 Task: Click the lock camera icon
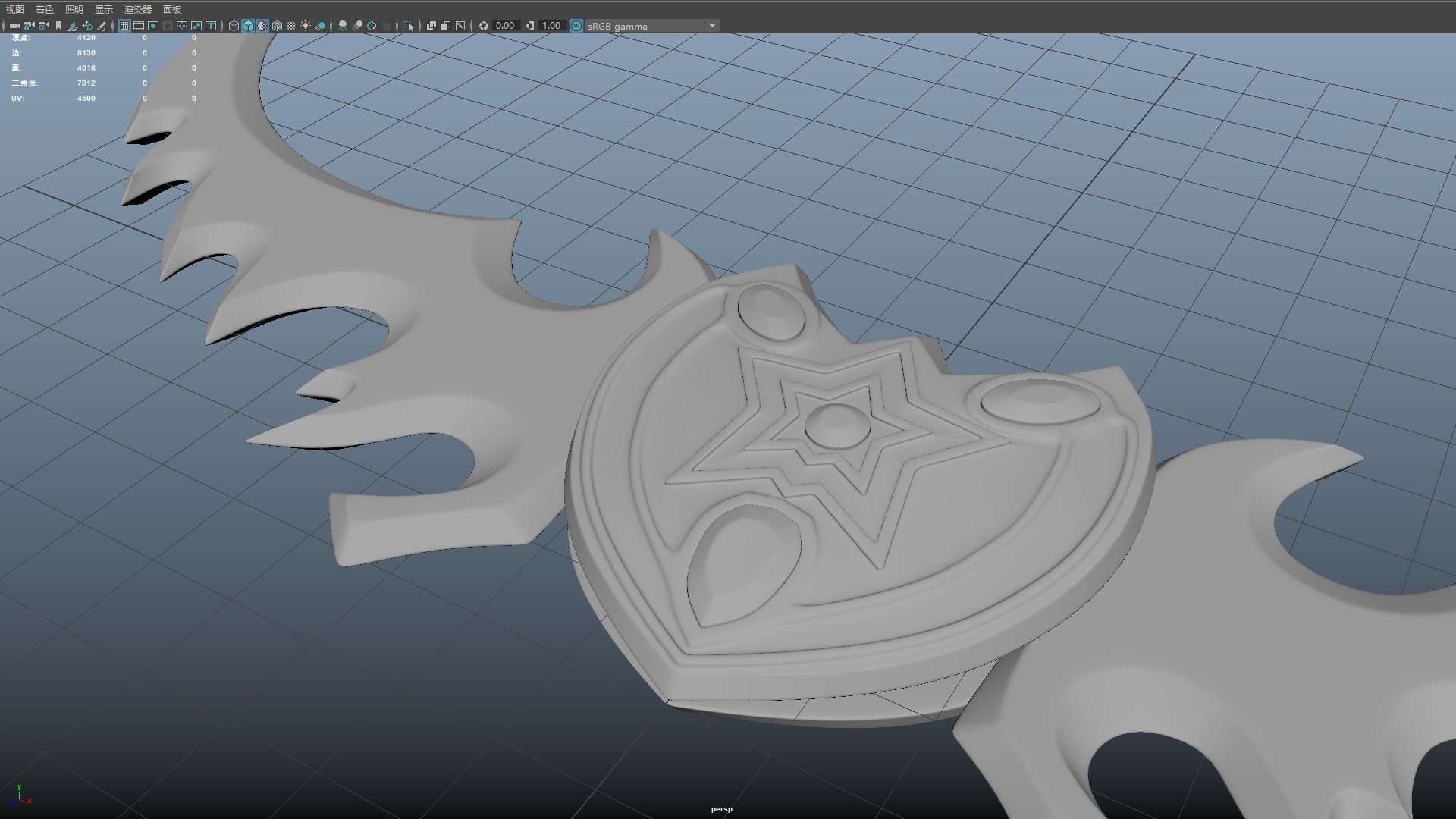[x=29, y=26]
